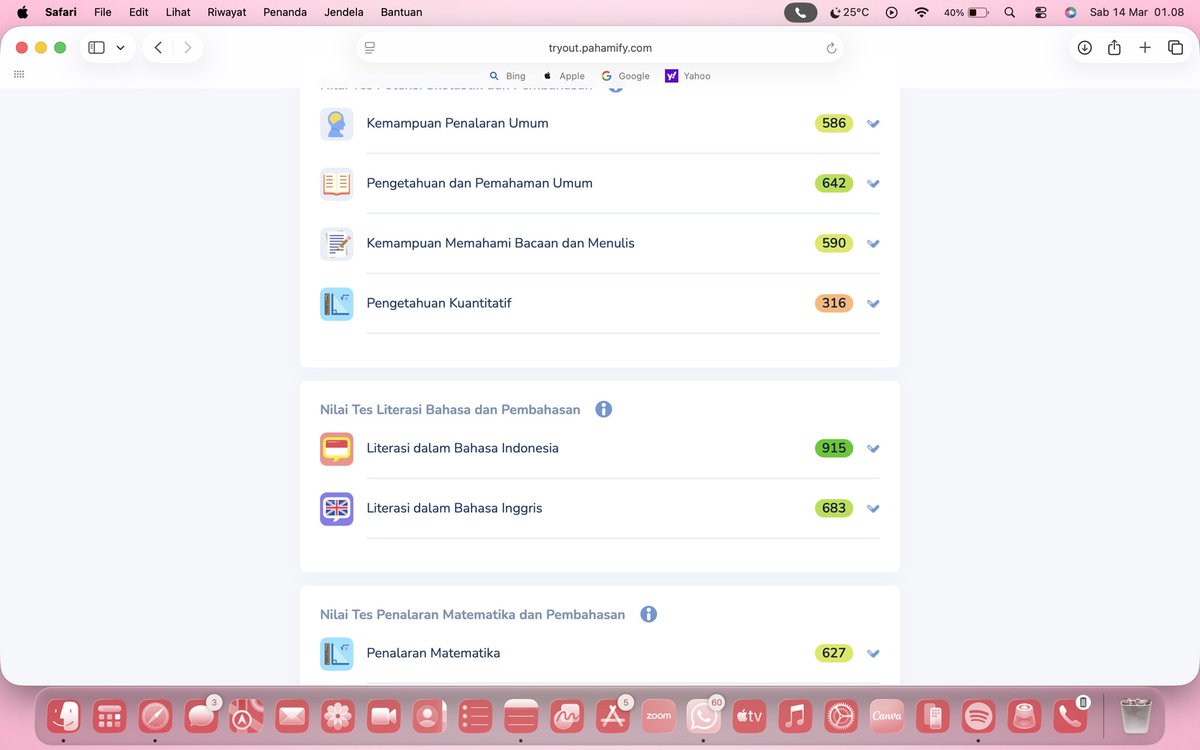The width and height of the screenshot is (1200, 750).
Task: Launch Zoom from the Dock
Action: pos(658,716)
